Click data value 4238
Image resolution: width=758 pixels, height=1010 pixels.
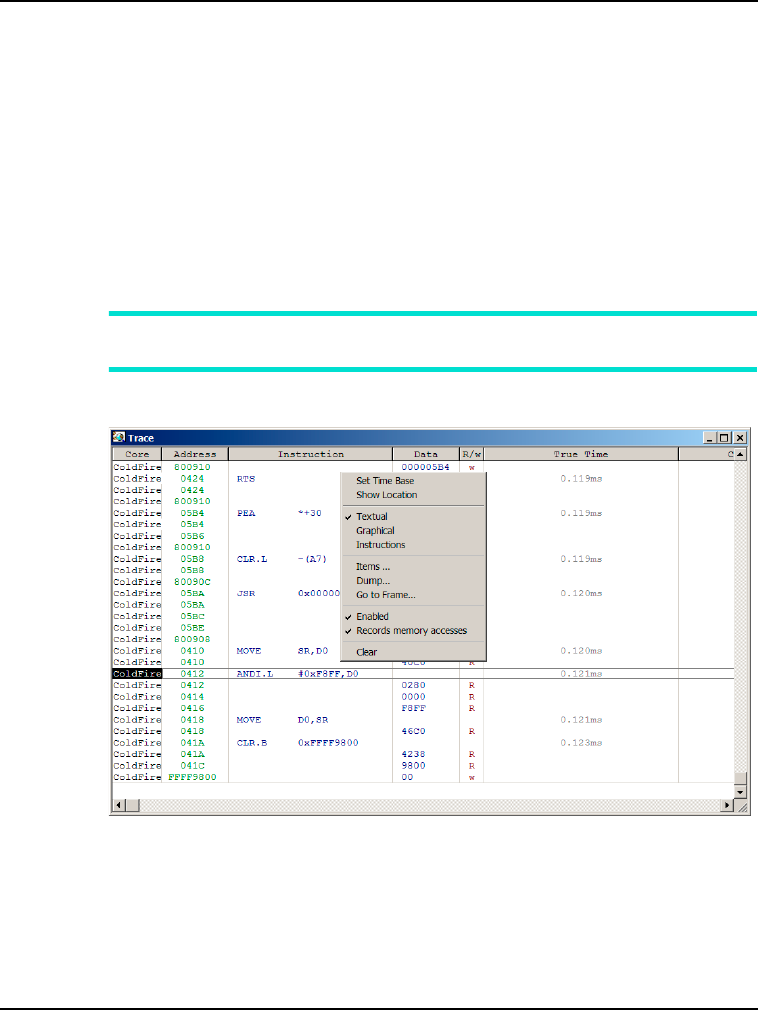coord(413,754)
